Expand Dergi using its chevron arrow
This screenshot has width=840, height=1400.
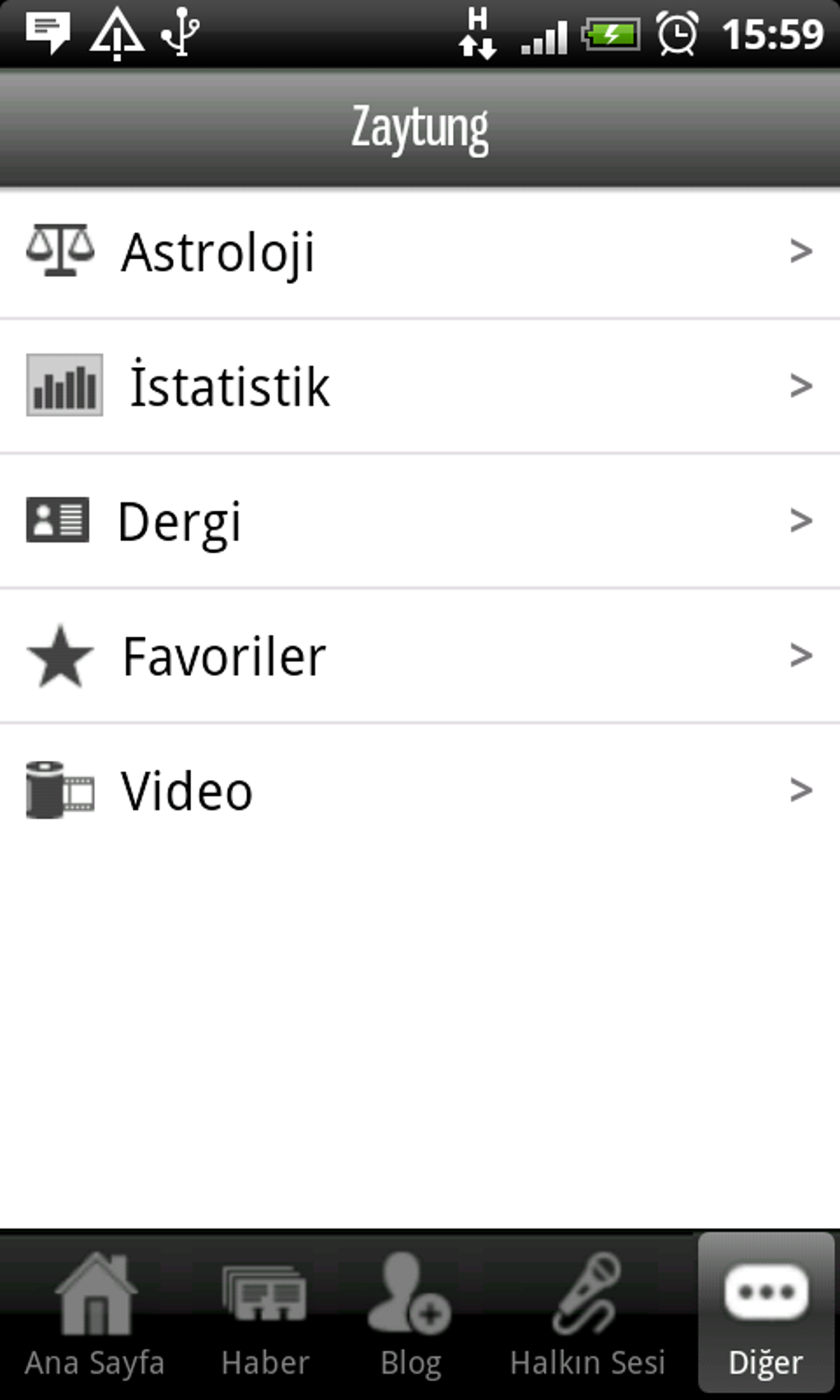point(800,520)
